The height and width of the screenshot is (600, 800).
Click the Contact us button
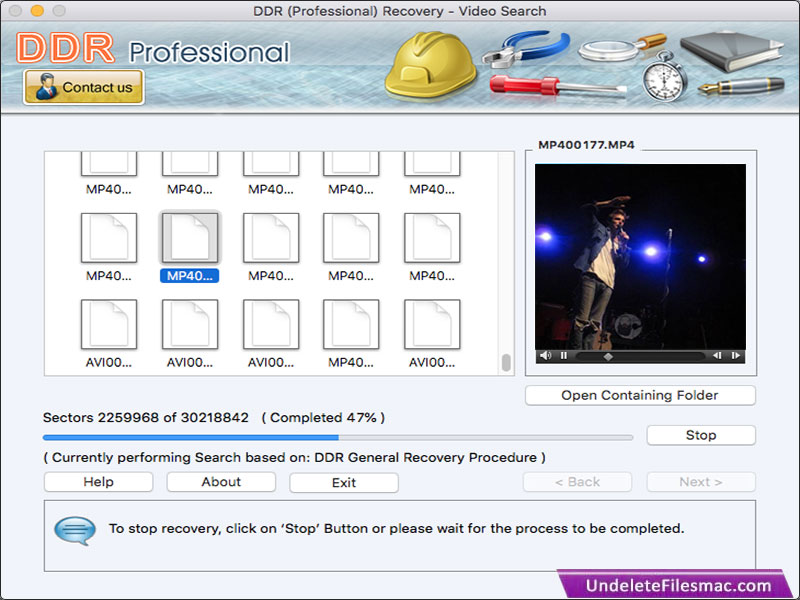click(x=84, y=87)
